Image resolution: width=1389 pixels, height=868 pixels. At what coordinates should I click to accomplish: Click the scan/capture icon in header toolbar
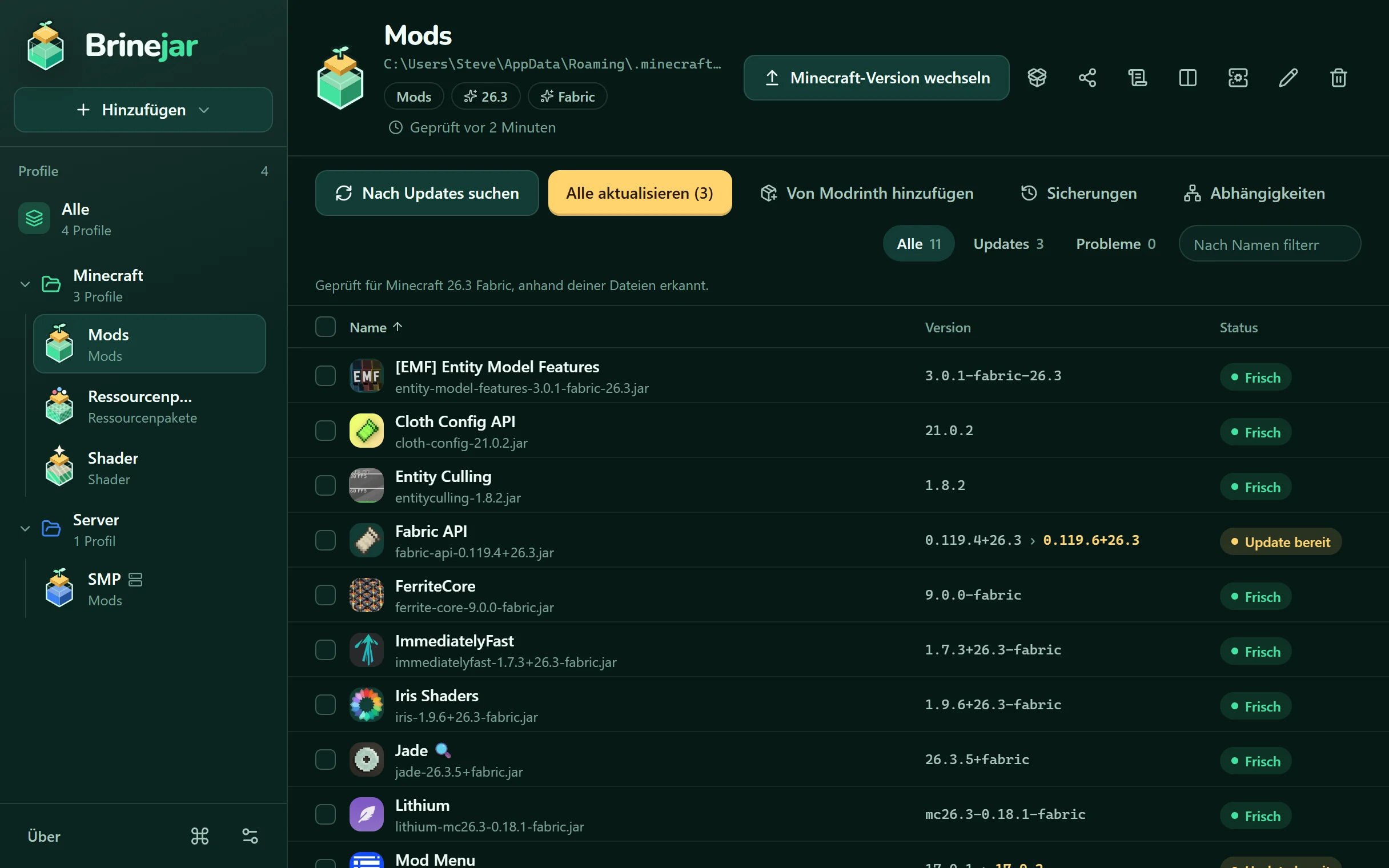coord(1238,78)
